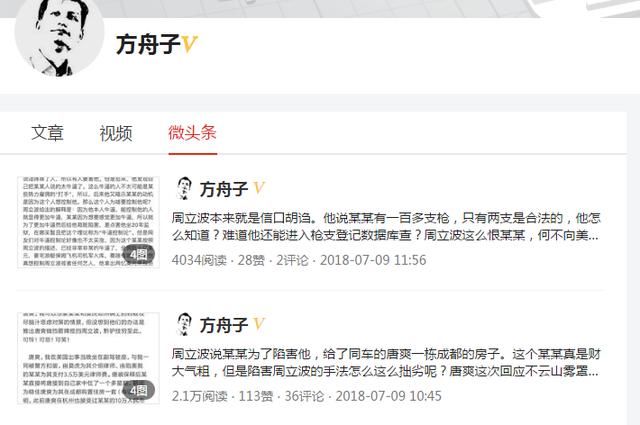
Task: Click the timestamp 2018-07-09 11:56
Action: (373, 260)
